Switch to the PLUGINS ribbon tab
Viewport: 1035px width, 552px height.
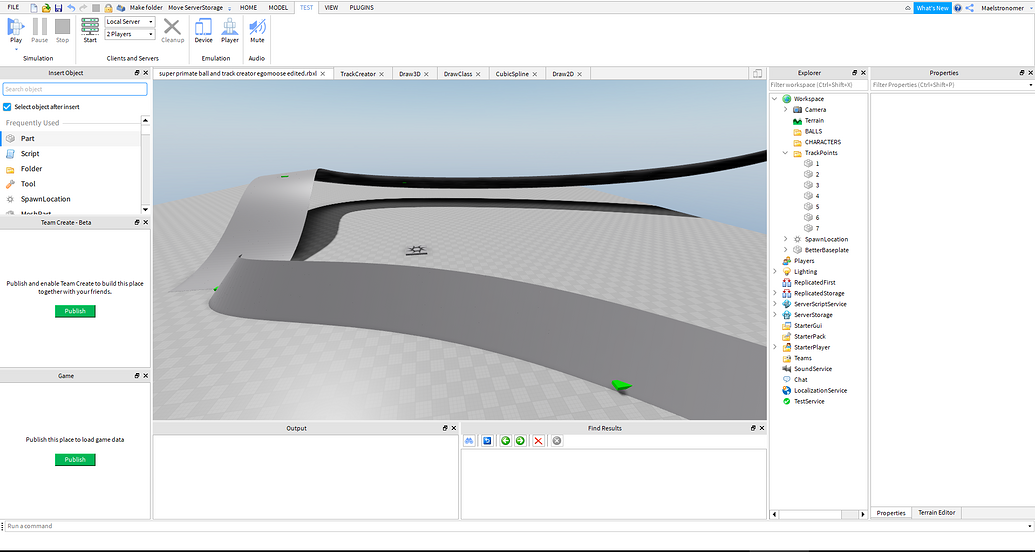point(361,8)
